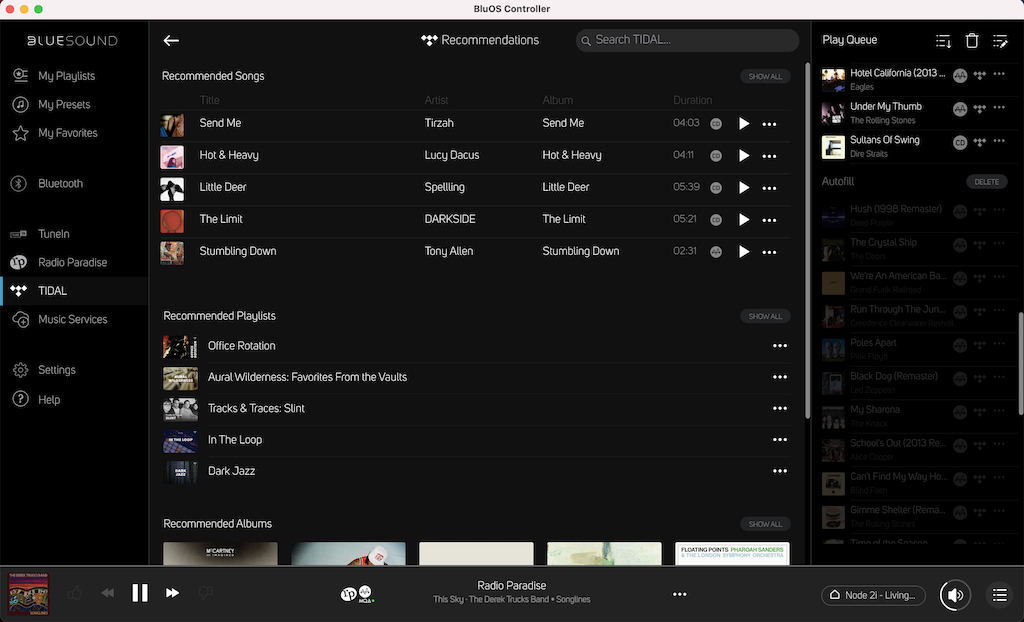Open more options for The Limit
Viewport: 1024px width, 622px height.
pos(769,220)
